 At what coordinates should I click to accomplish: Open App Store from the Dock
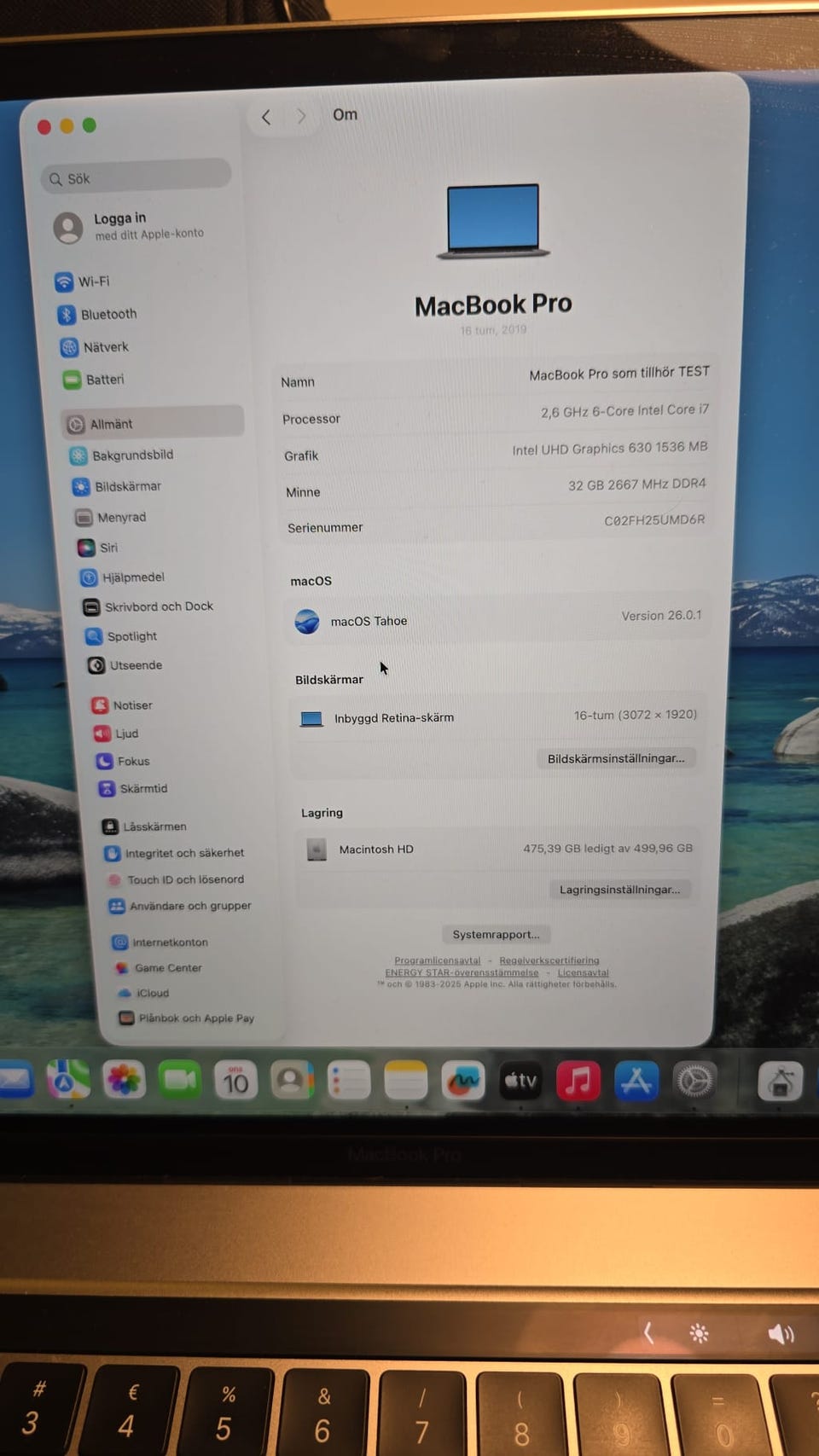pyautogui.click(x=636, y=1082)
